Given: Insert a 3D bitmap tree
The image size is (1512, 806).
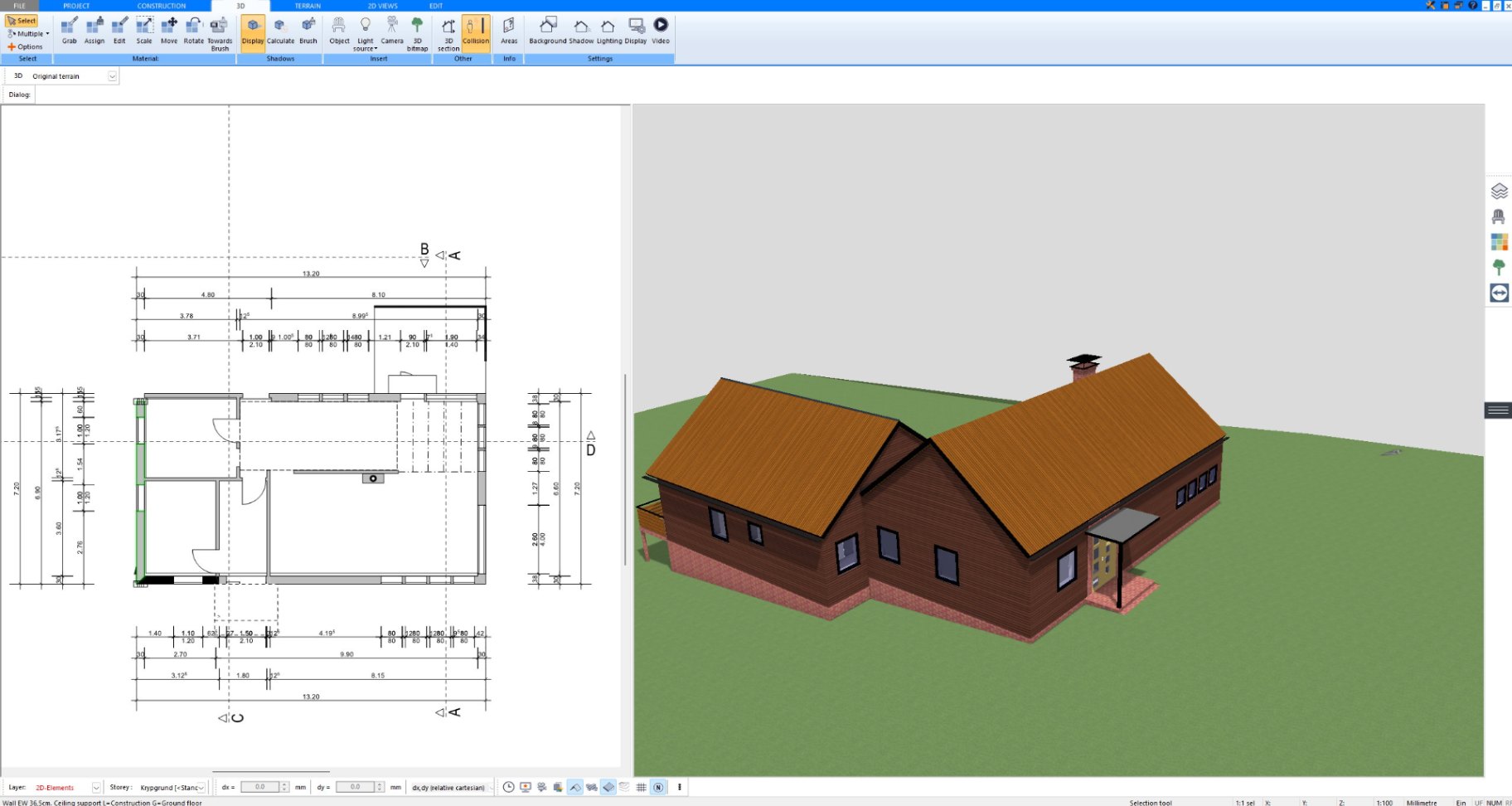Looking at the screenshot, I should [417, 33].
